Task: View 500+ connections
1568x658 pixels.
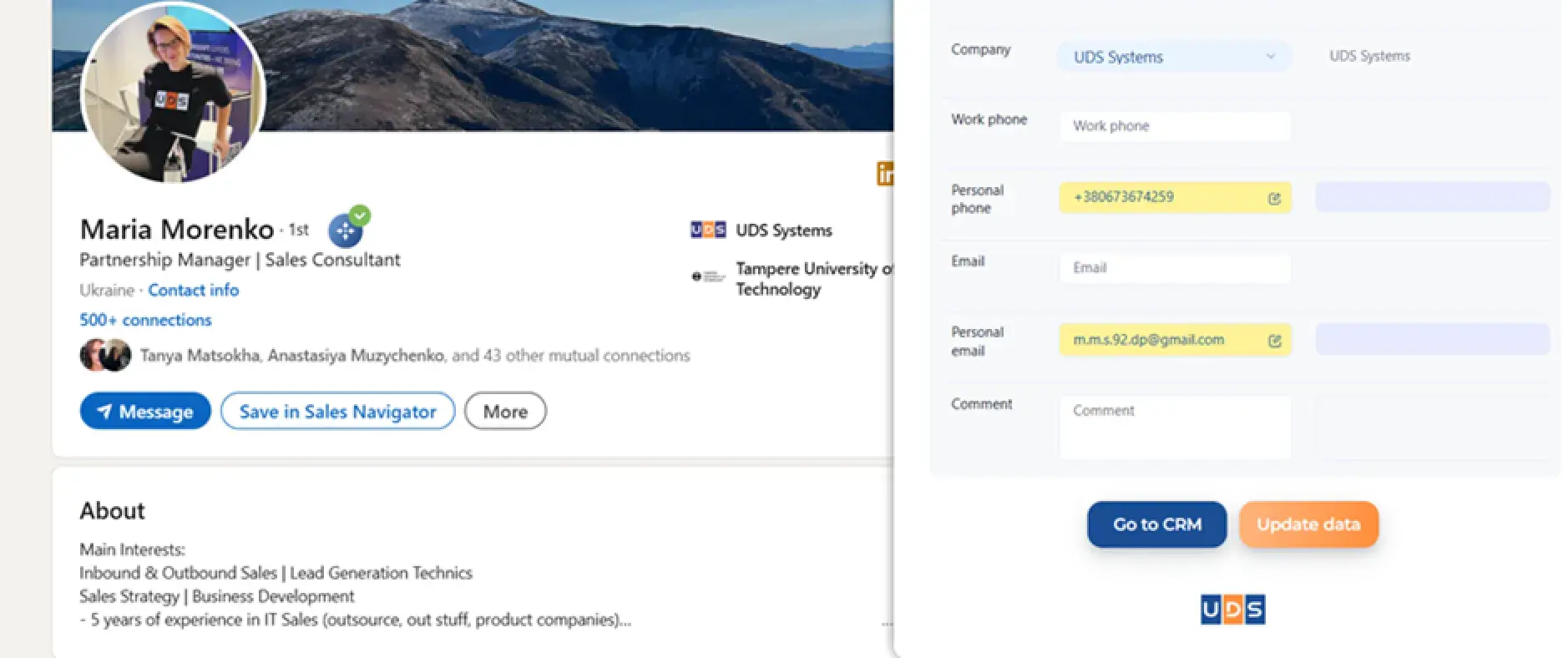Action: [x=145, y=320]
